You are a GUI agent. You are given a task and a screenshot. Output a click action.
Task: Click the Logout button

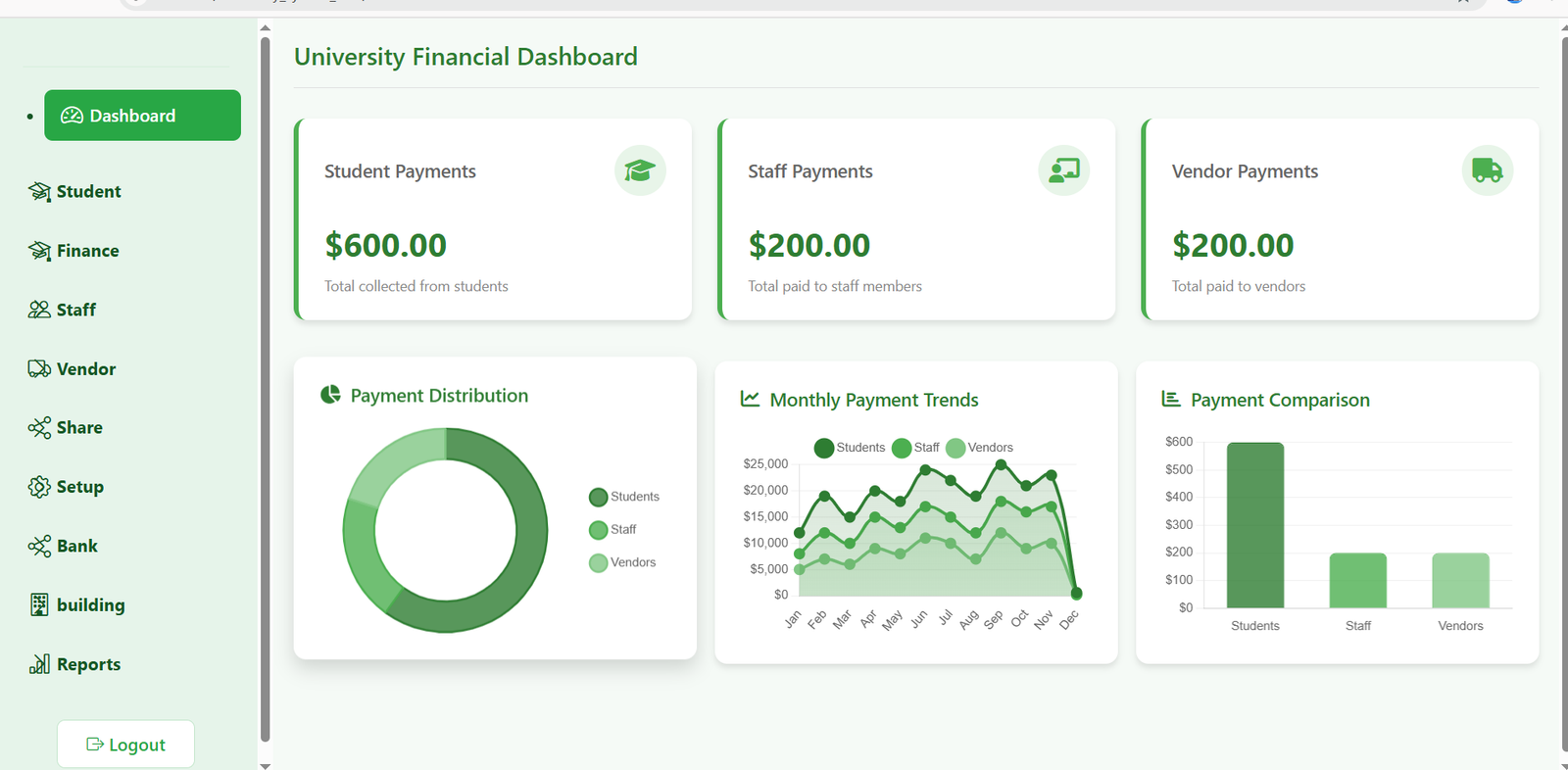(x=125, y=745)
